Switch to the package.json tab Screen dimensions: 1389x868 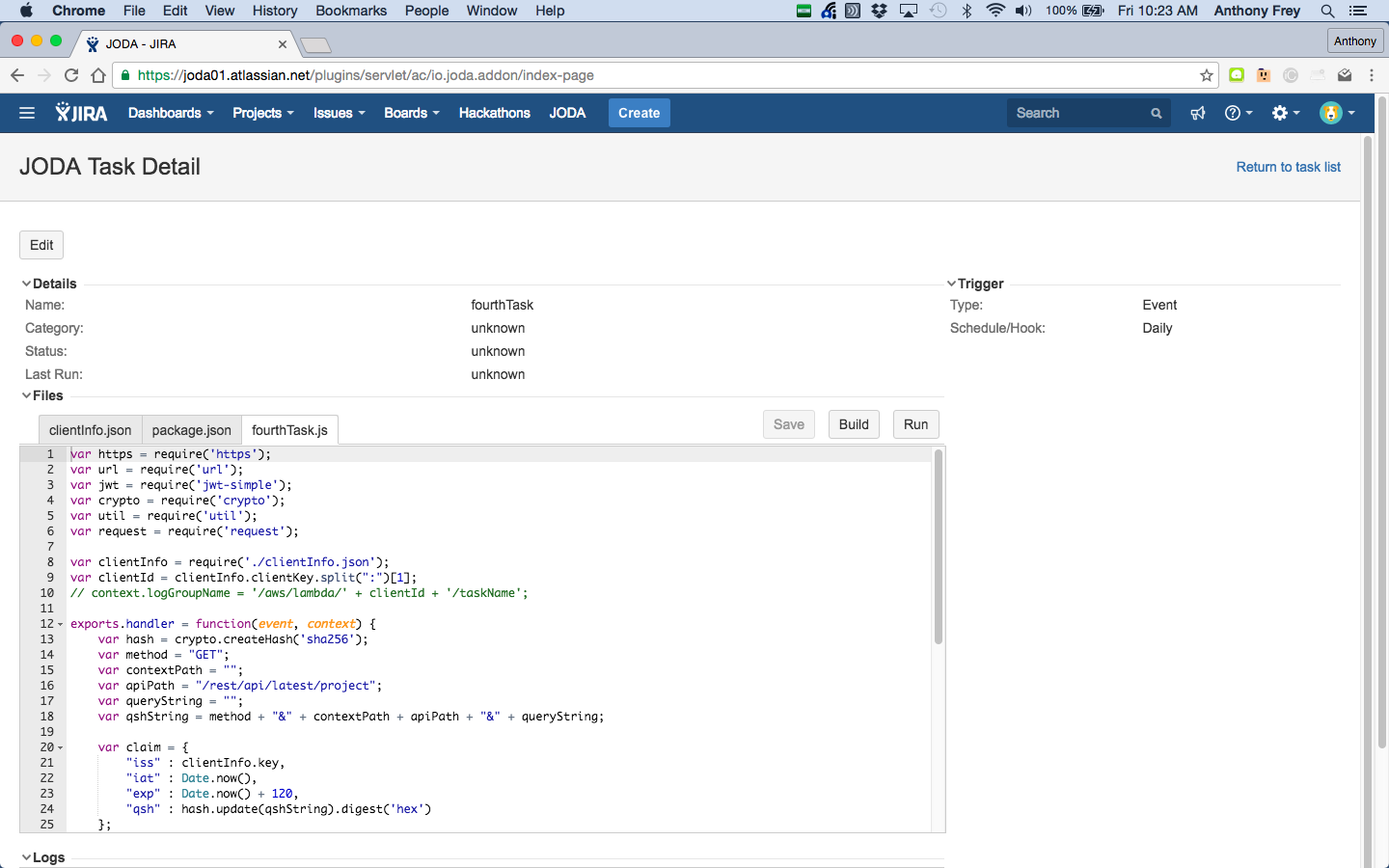tap(192, 430)
